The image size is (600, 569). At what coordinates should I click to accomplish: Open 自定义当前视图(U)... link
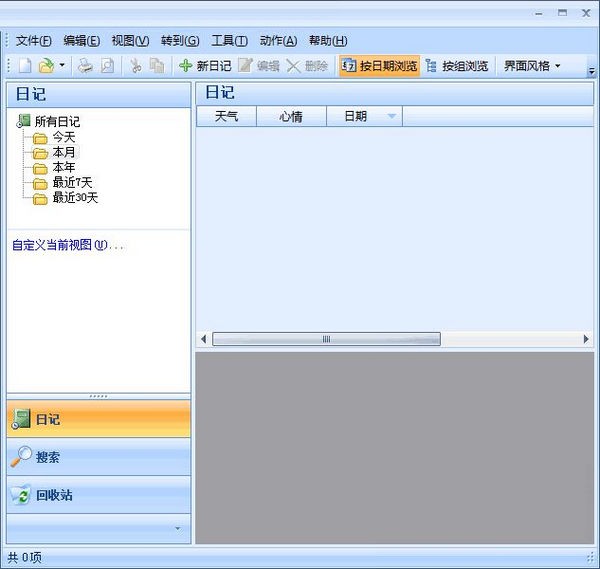(68, 245)
